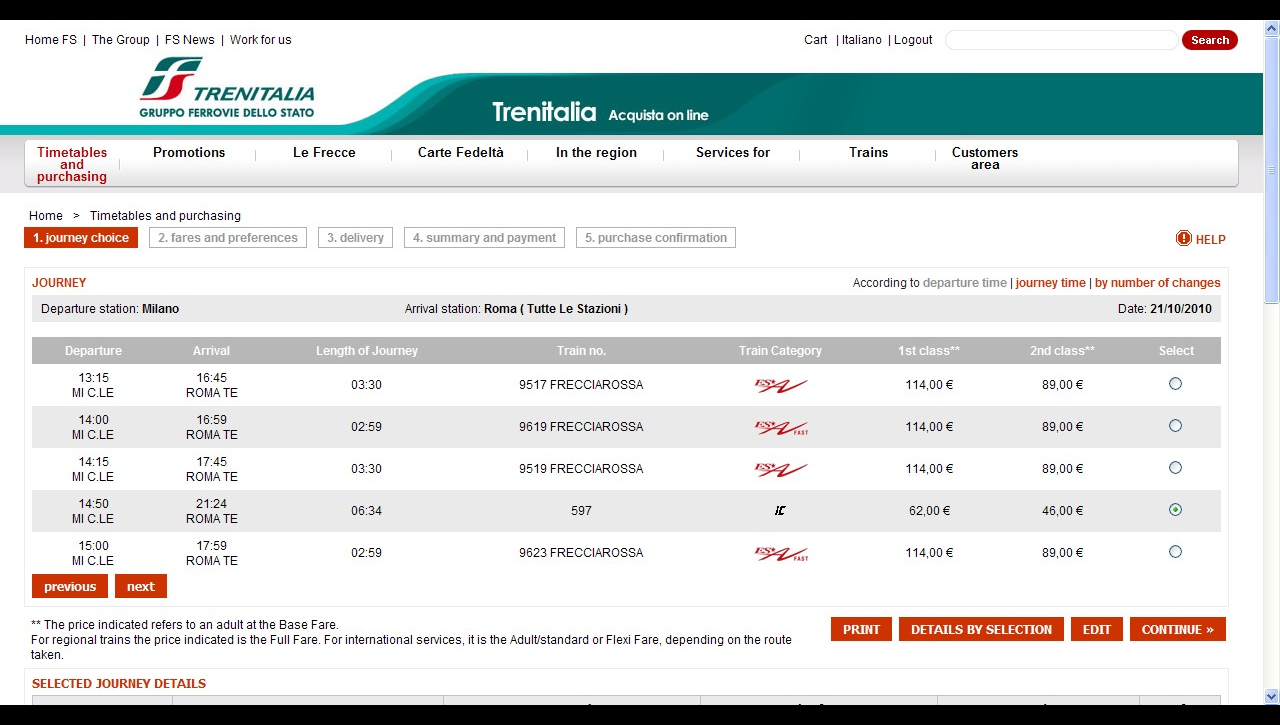
Task: Click the date 21/10/2010
Action: [1181, 309]
